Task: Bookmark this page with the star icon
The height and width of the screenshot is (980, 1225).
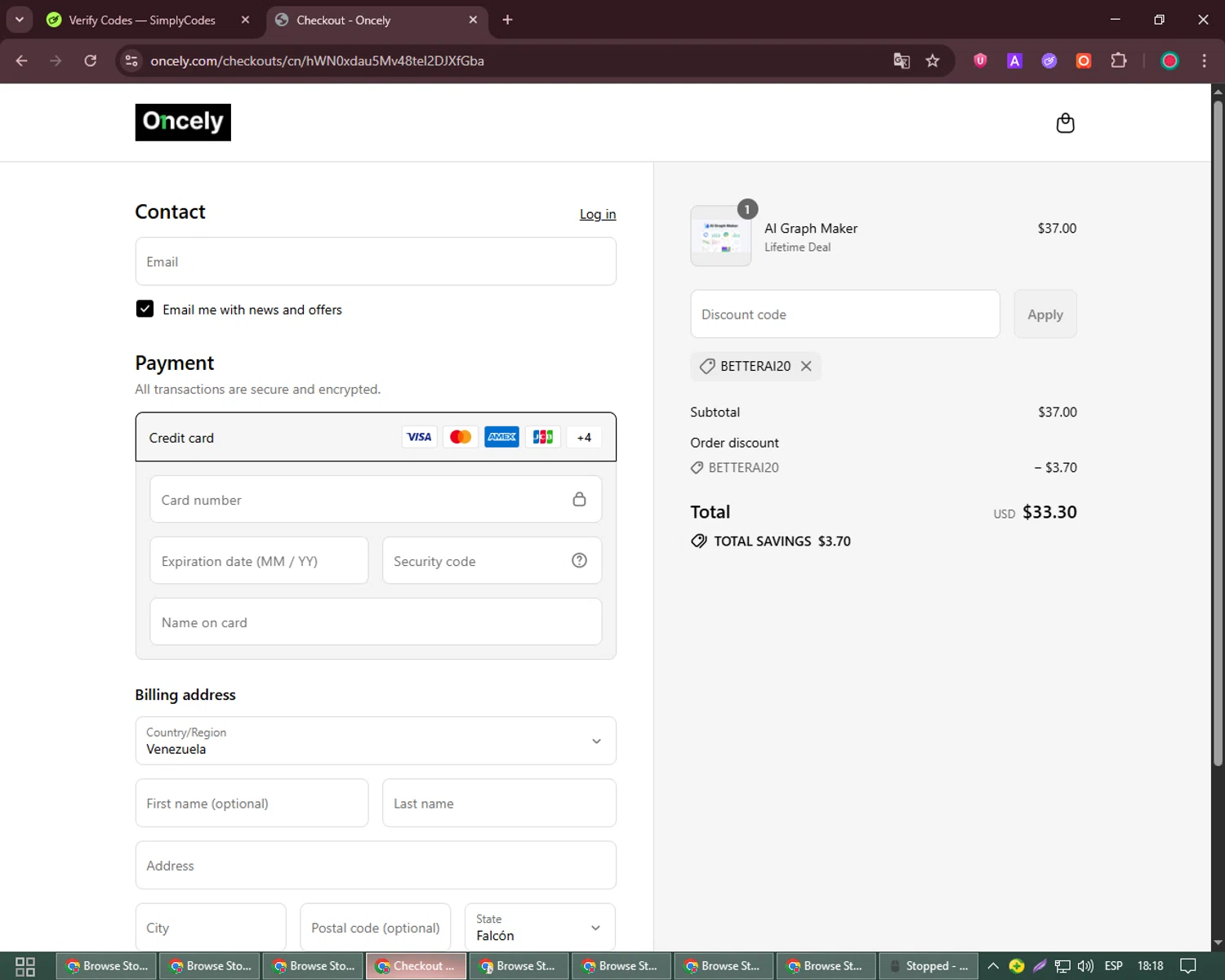Action: (x=933, y=60)
